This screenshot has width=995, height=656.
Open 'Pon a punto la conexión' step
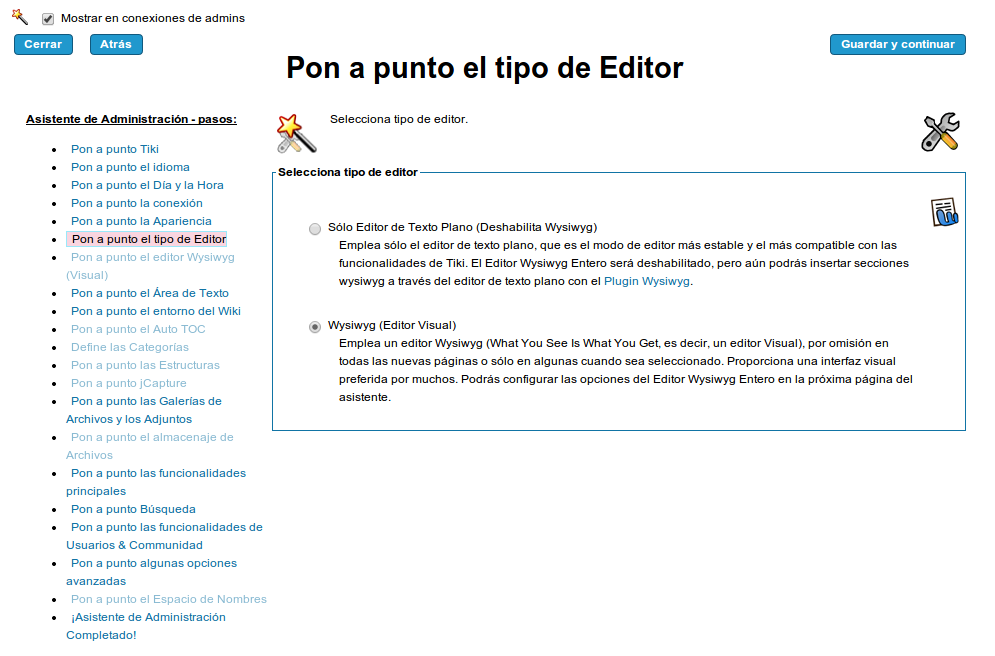pyautogui.click(x=136, y=203)
